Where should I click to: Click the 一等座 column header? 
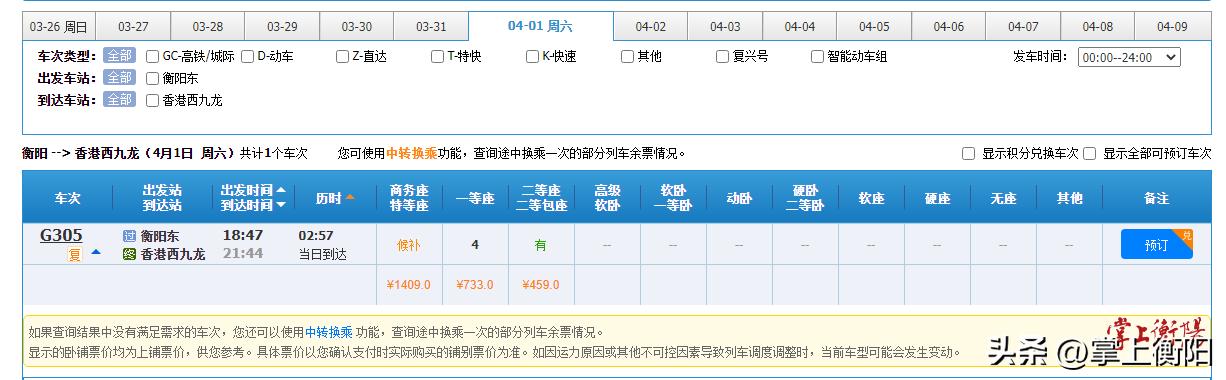[x=475, y=198]
